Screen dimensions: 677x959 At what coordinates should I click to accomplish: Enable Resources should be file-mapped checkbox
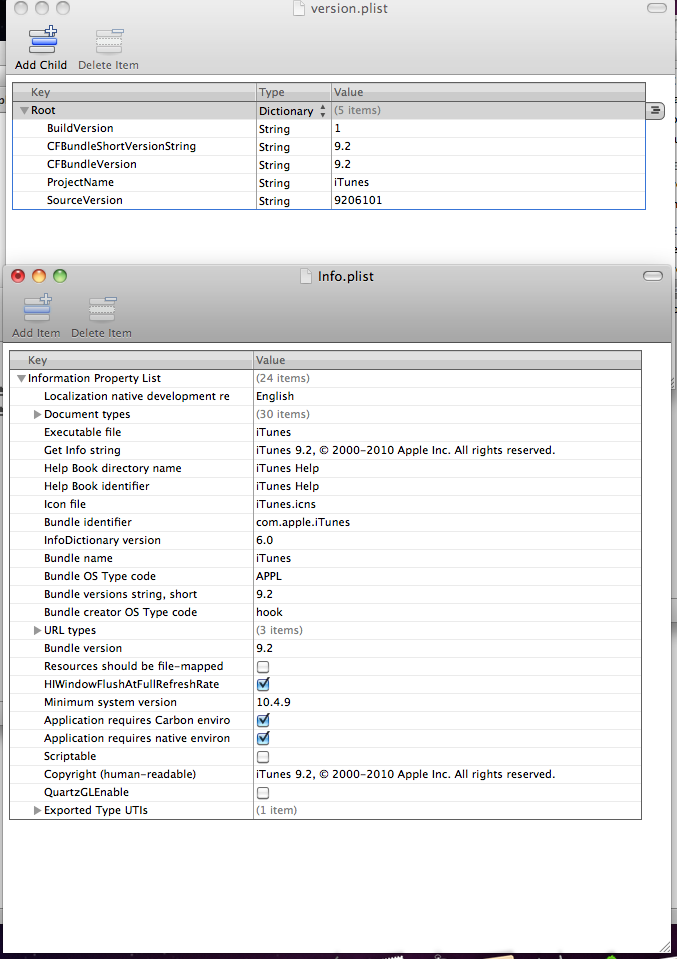(263, 667)
